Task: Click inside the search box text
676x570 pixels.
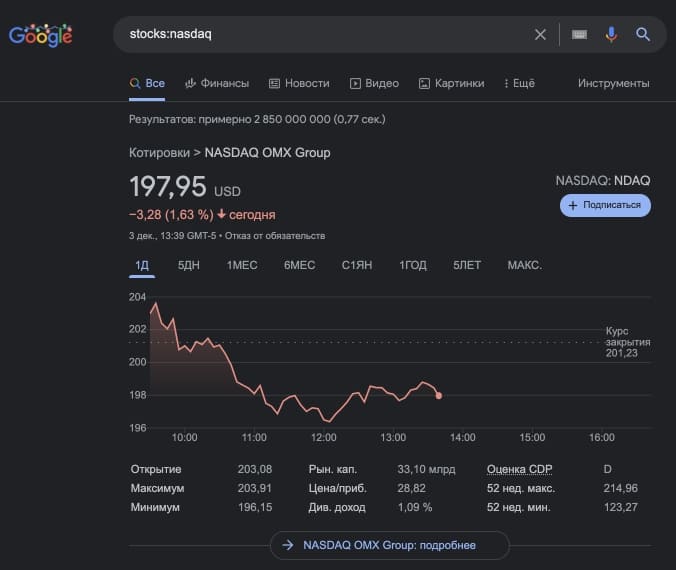Action: (171, 34)
